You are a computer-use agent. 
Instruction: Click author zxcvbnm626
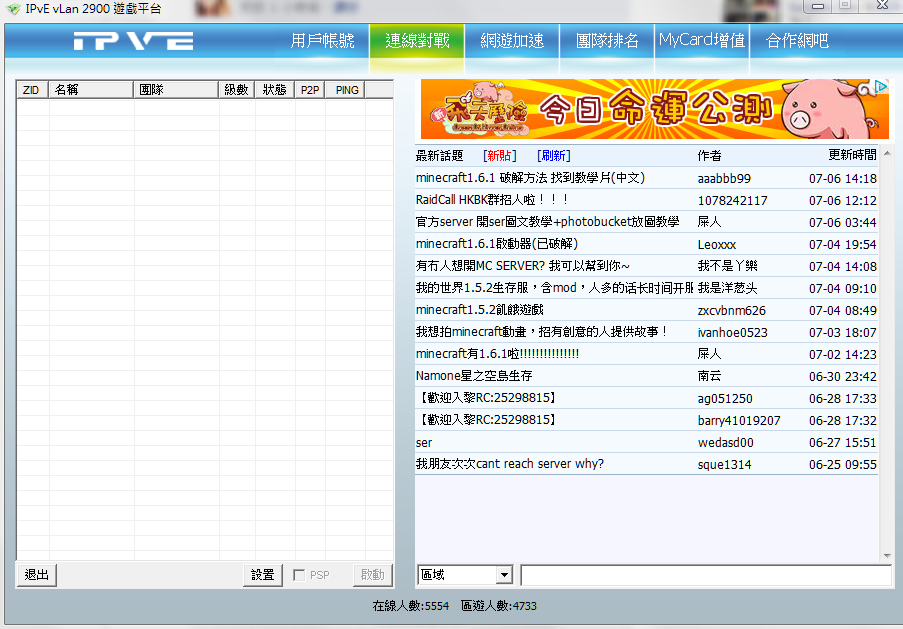coord(731,310)
